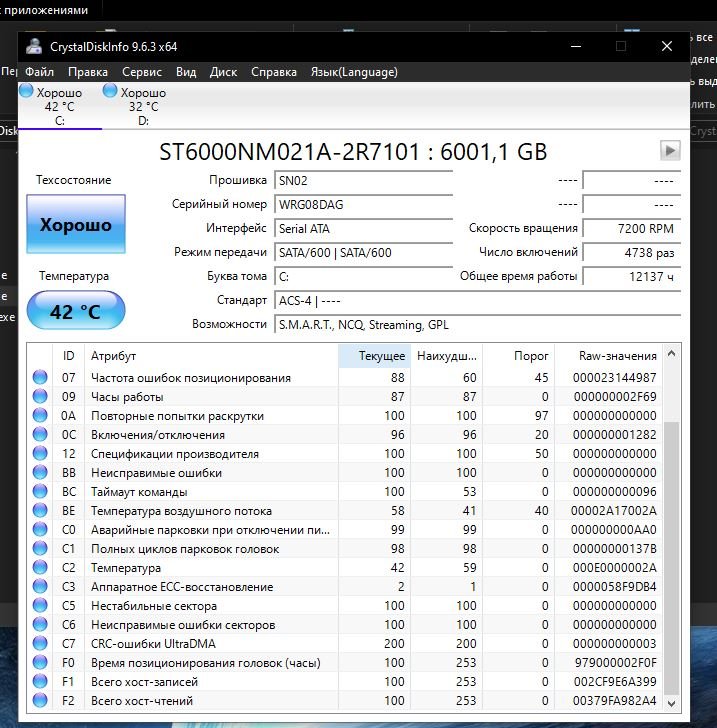The width and height of the screenshot is (717, 728).
Task: Click the 7200 RPM rotation speed field
Action: 632,229
